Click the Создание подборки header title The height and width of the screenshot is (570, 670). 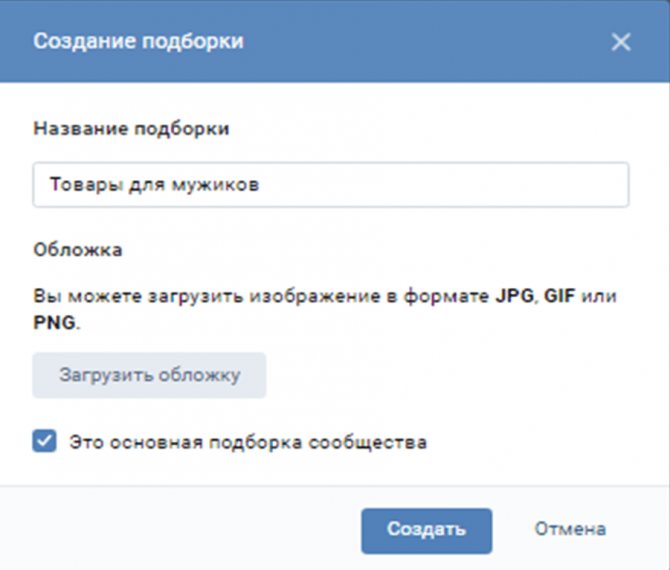pos(138,41)
